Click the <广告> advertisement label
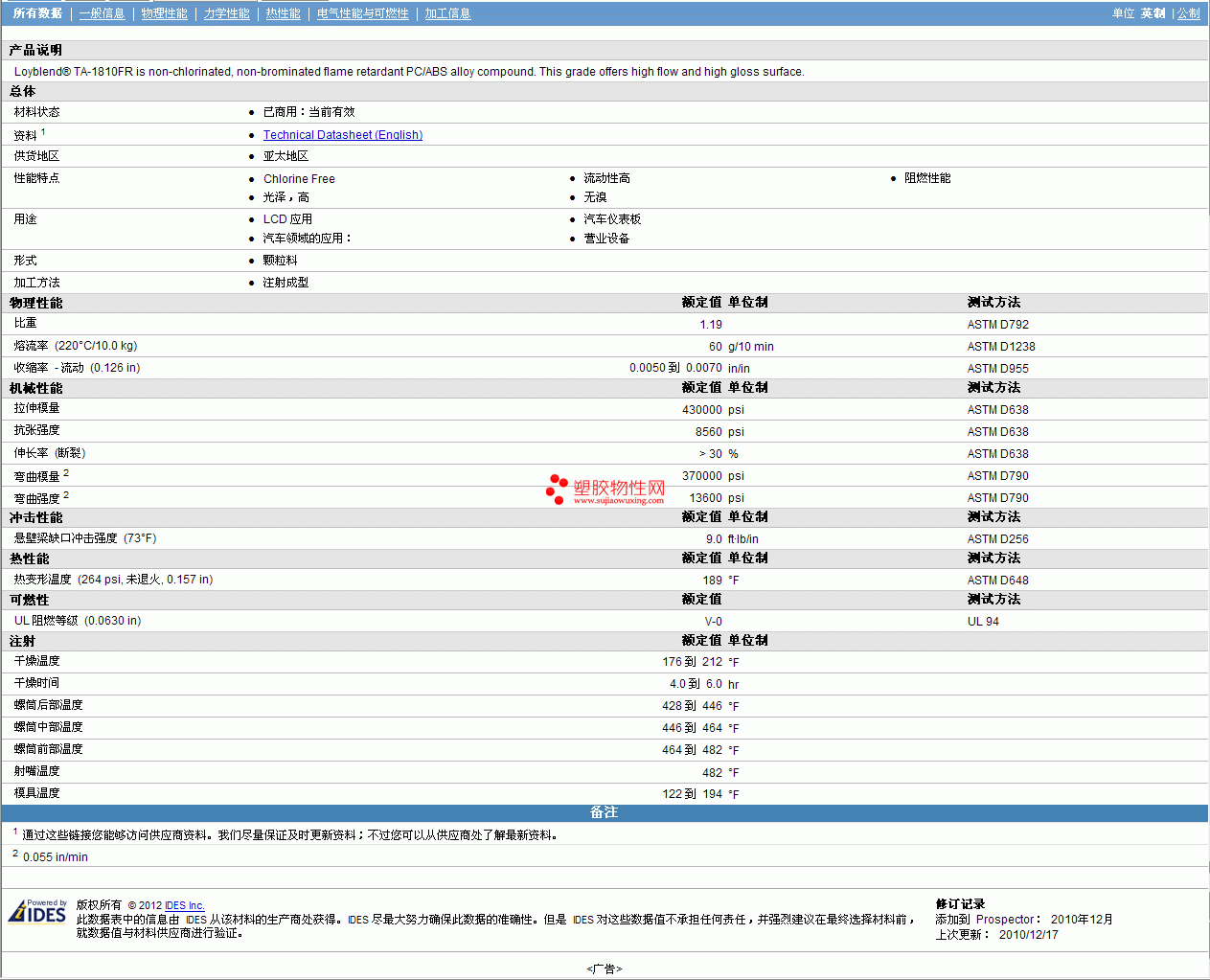The image size is (1210, 980). [605, 969]
